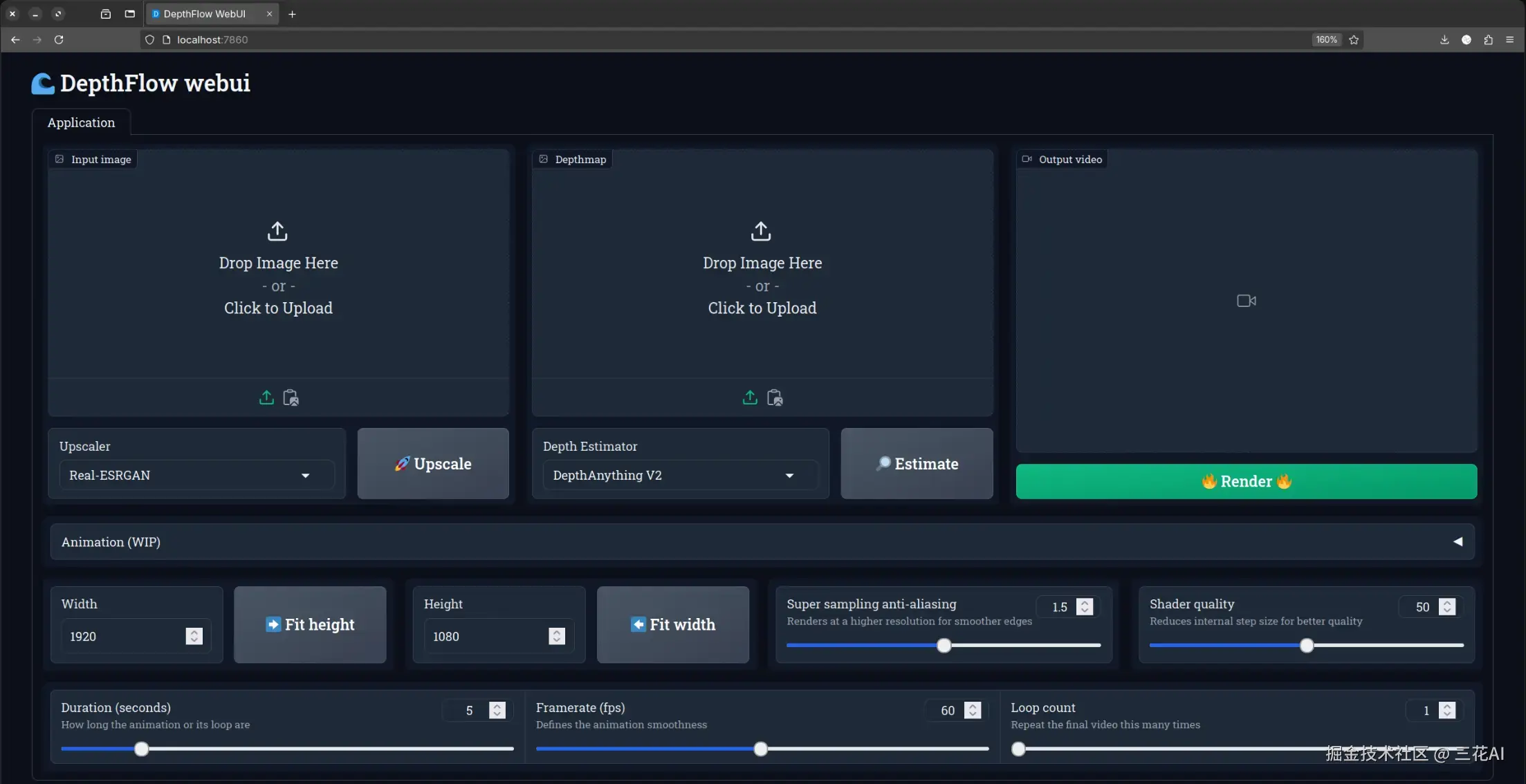Click upload icon under Depthmap panel
The image size is (1526, 784).
coord(750,398)
